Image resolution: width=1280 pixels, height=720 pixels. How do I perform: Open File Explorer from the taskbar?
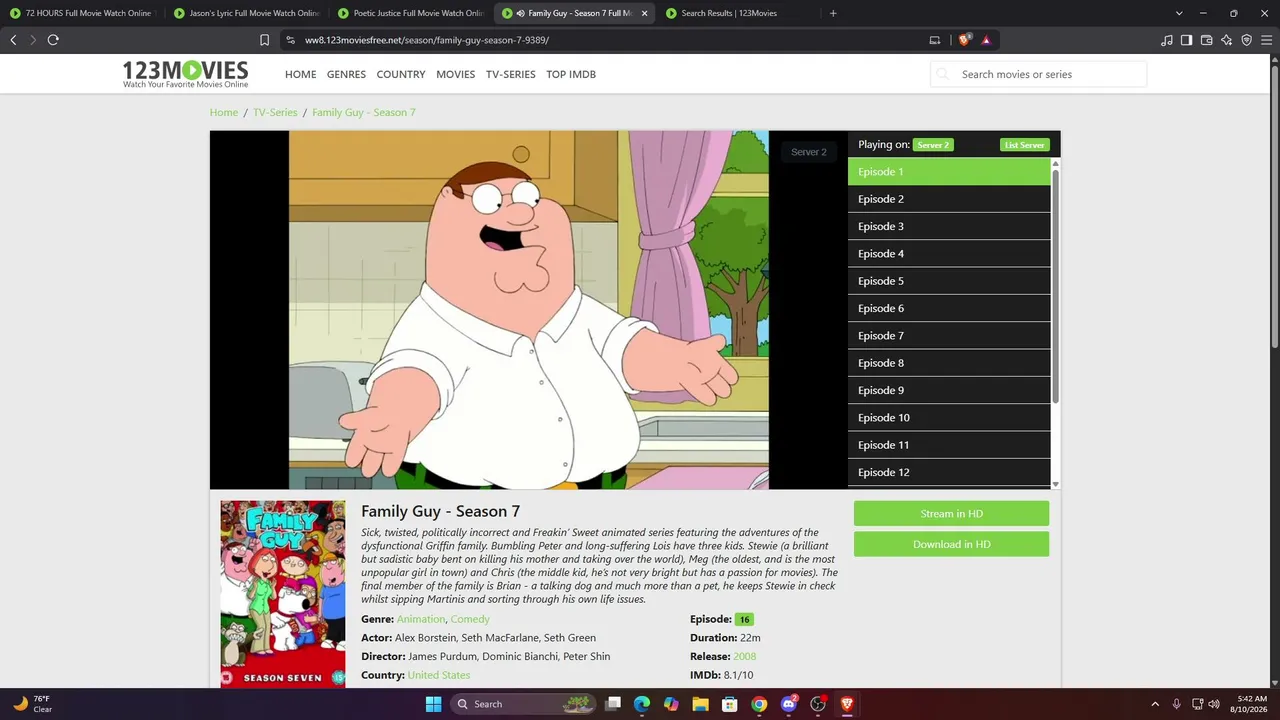pos(701,704)
